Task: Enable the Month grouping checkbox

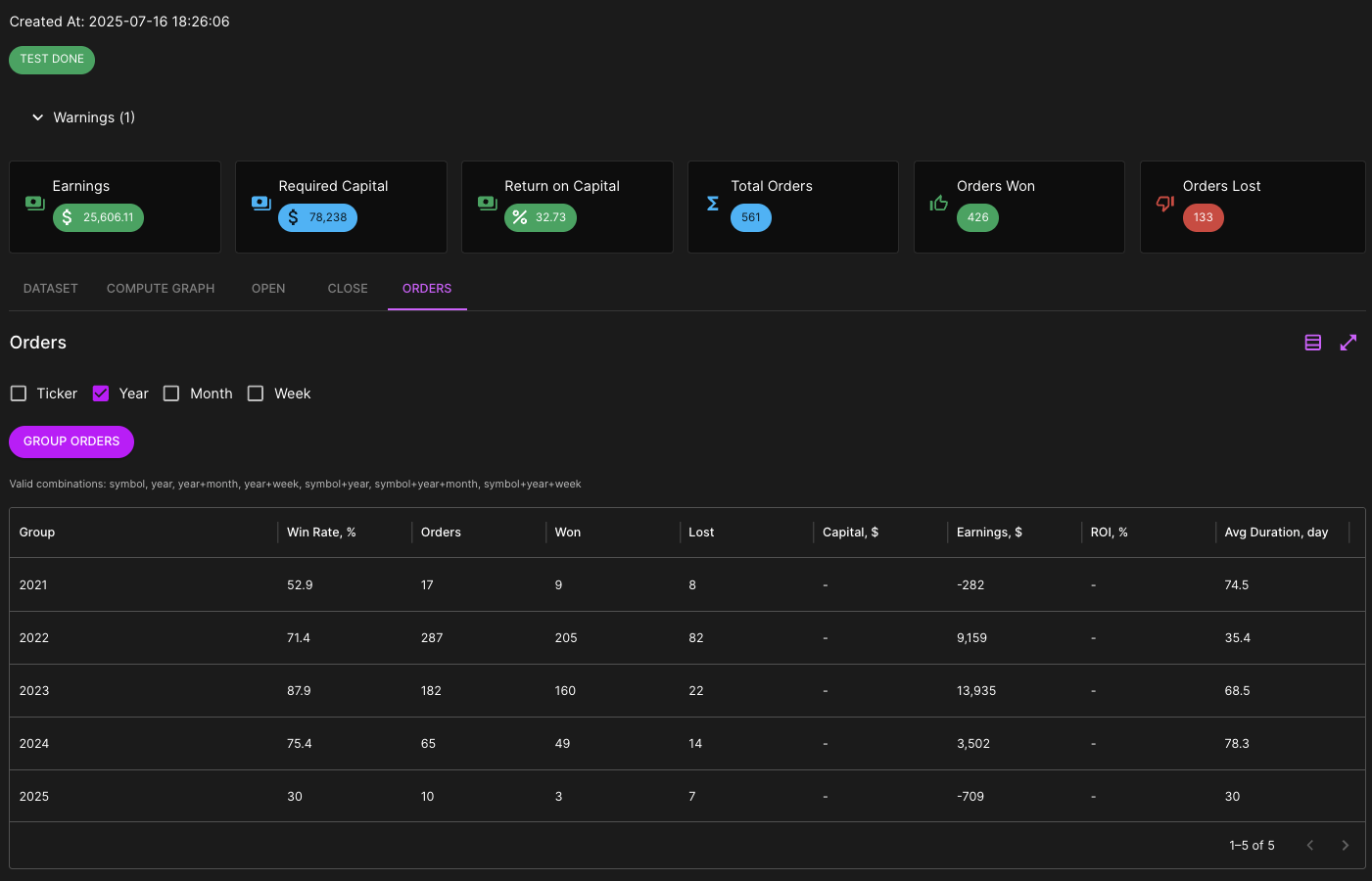Action: (x=171, y=394)
